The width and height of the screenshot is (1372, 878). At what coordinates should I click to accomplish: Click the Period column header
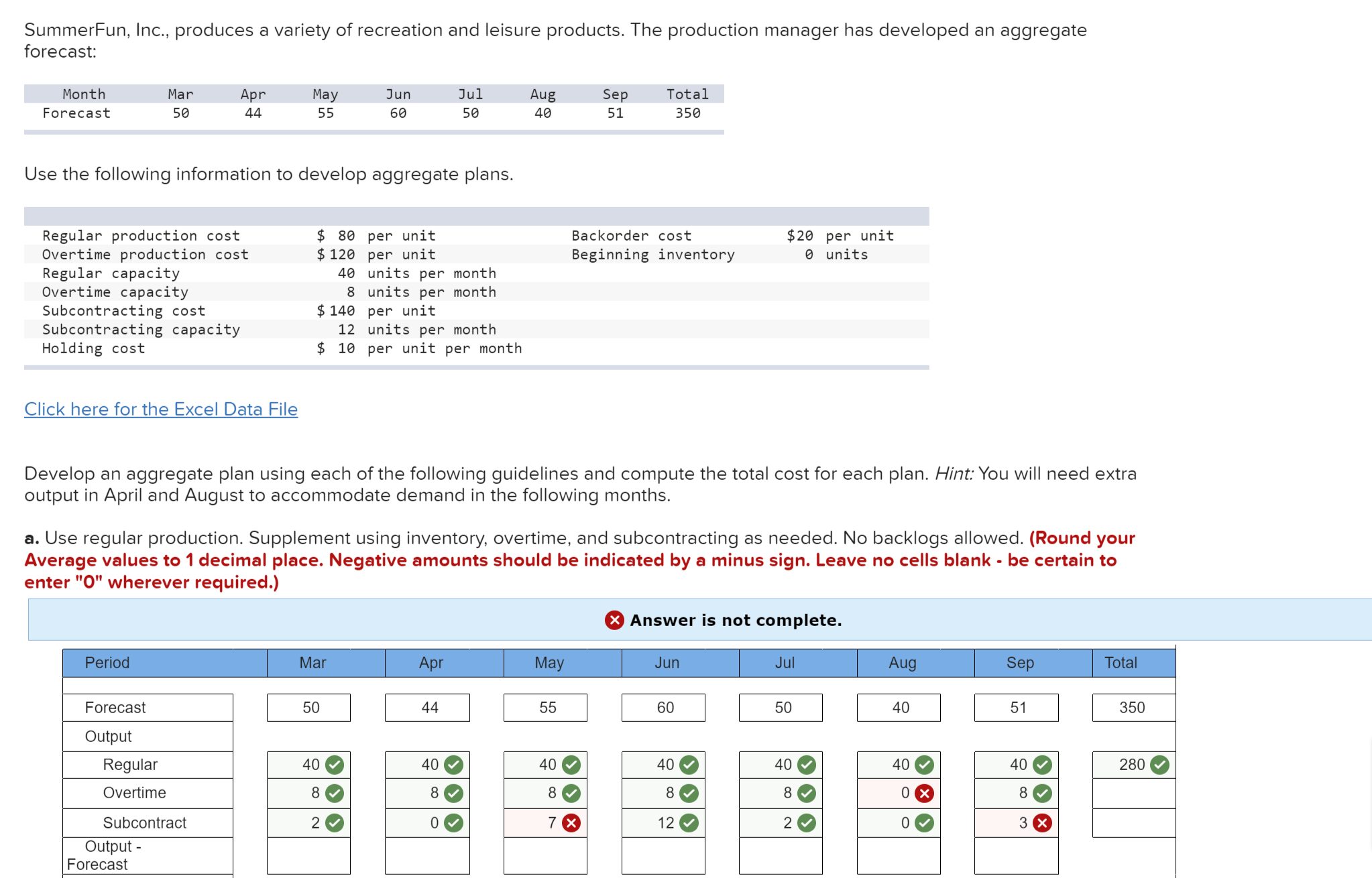point(107,663)
